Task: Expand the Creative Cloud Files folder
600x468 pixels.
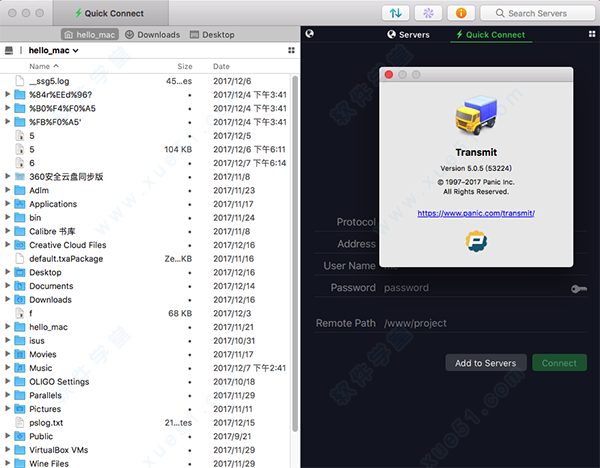Action: [x=7, y=245]
